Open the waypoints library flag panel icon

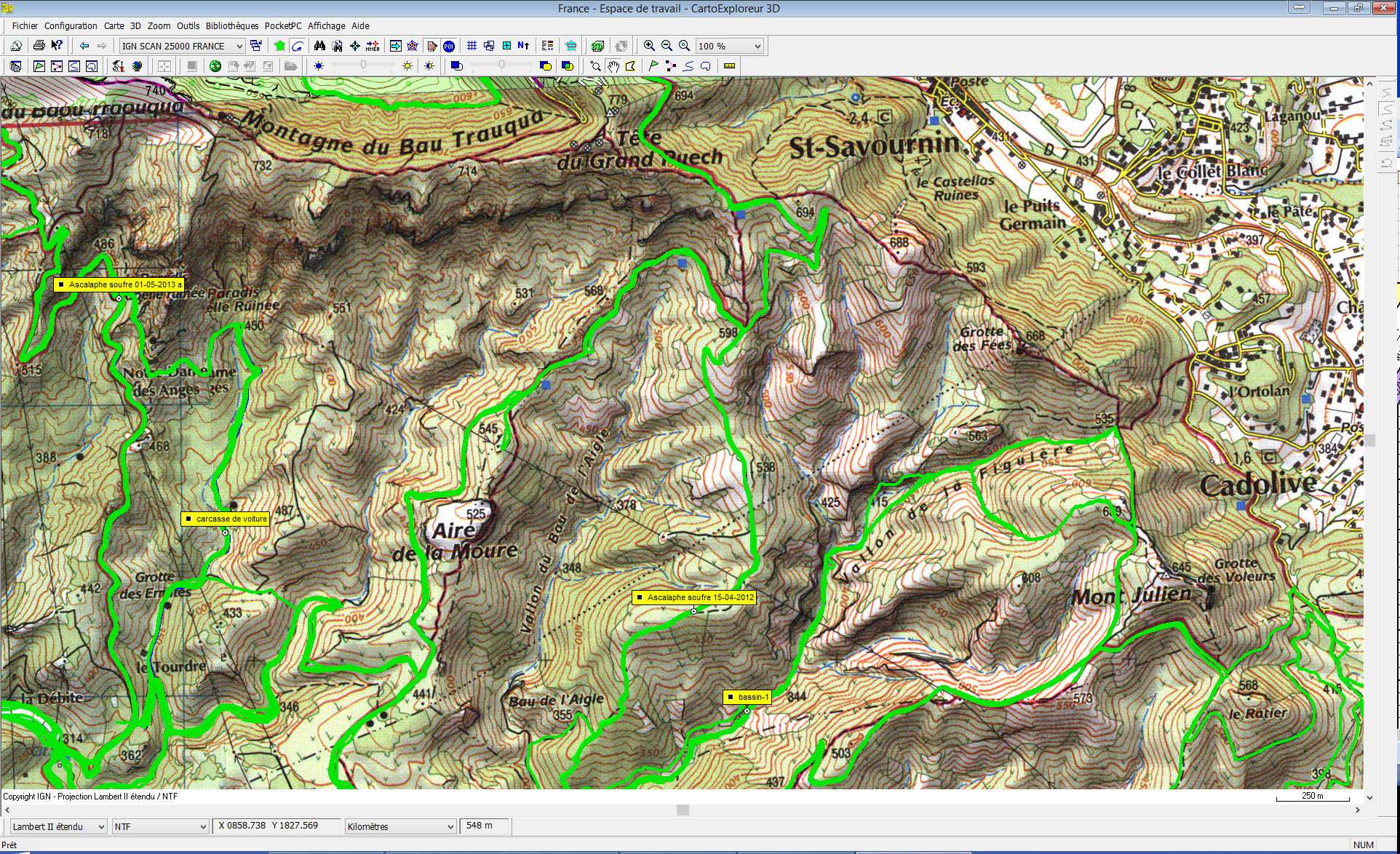click(x=39, y=66)
